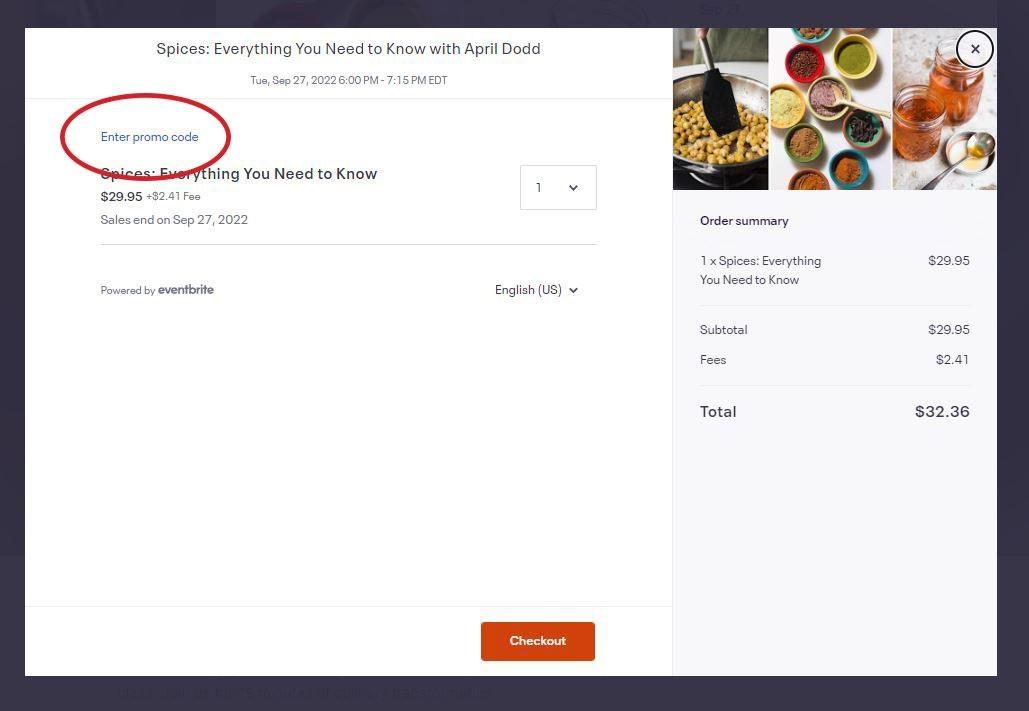The height and width of the screenshot is (711, 1029).
Task: Click the Enter promo code link
Action: (x=150, y=137)
